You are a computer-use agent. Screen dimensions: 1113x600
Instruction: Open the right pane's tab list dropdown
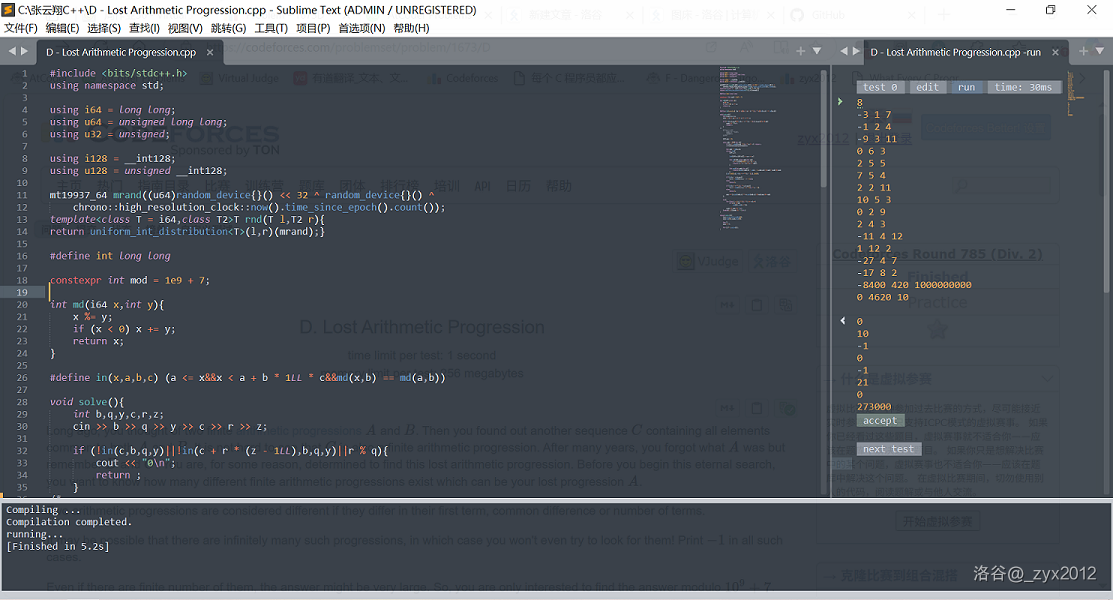[x=1099, y=51]
